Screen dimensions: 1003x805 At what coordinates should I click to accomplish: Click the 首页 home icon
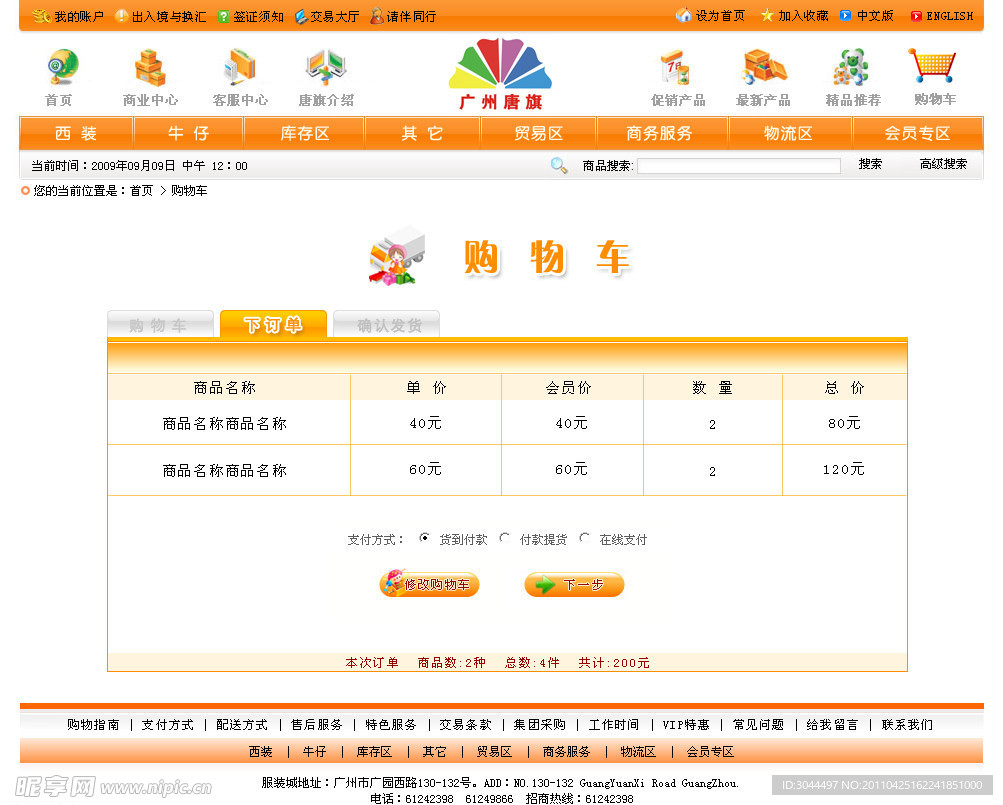point(61,68)
